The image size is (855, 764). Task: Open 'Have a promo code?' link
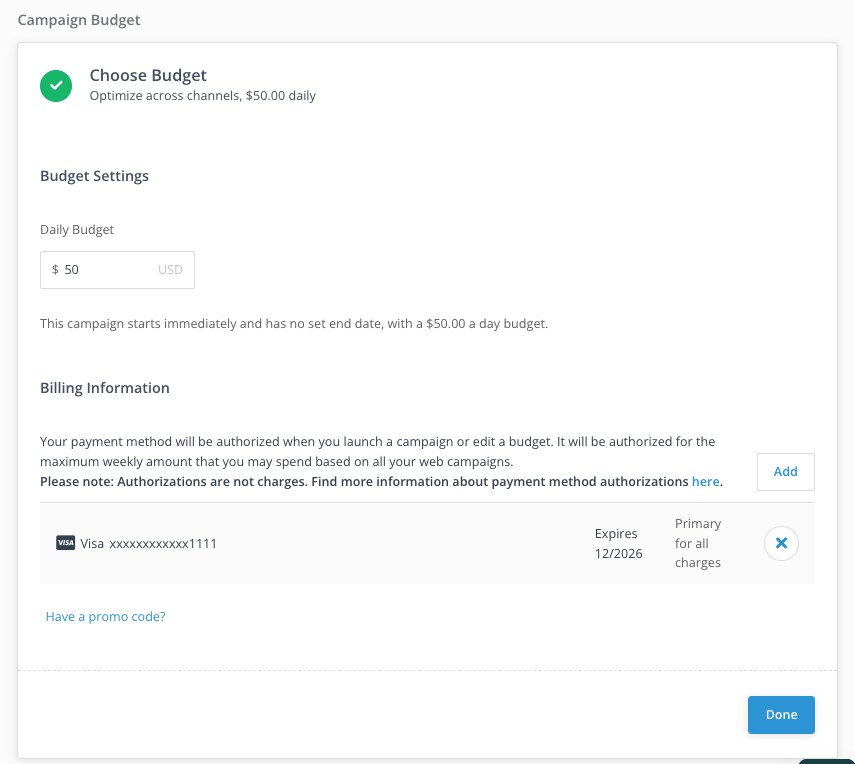[x=105, y=617]
